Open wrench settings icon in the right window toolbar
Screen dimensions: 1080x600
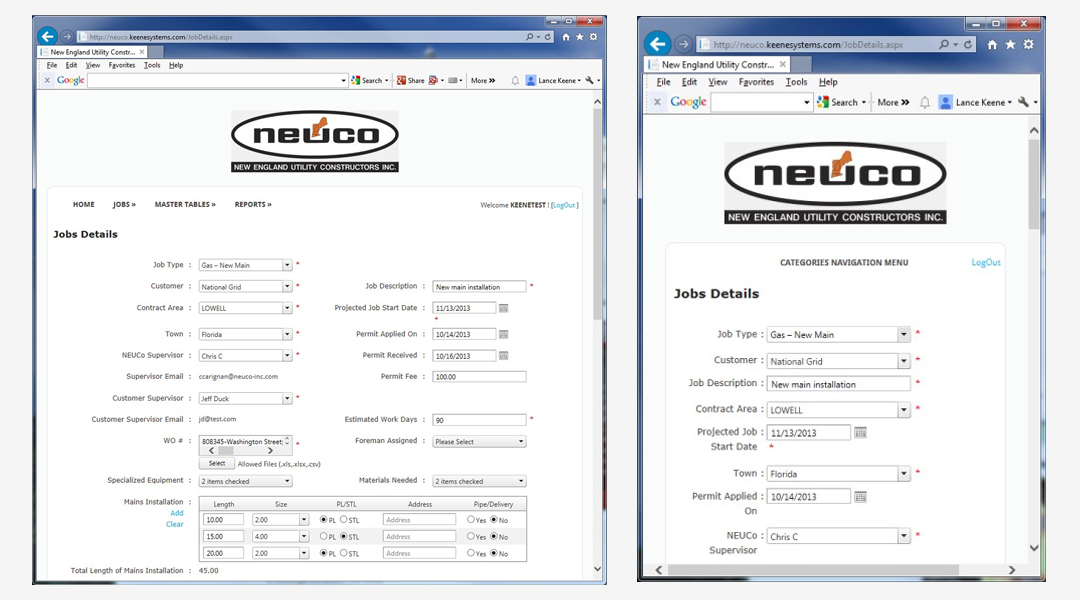1023,102
